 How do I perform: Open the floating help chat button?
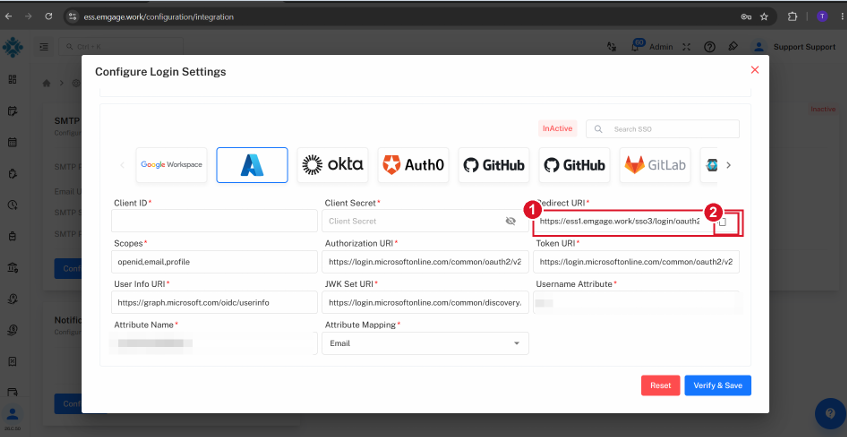coord(830,414)
